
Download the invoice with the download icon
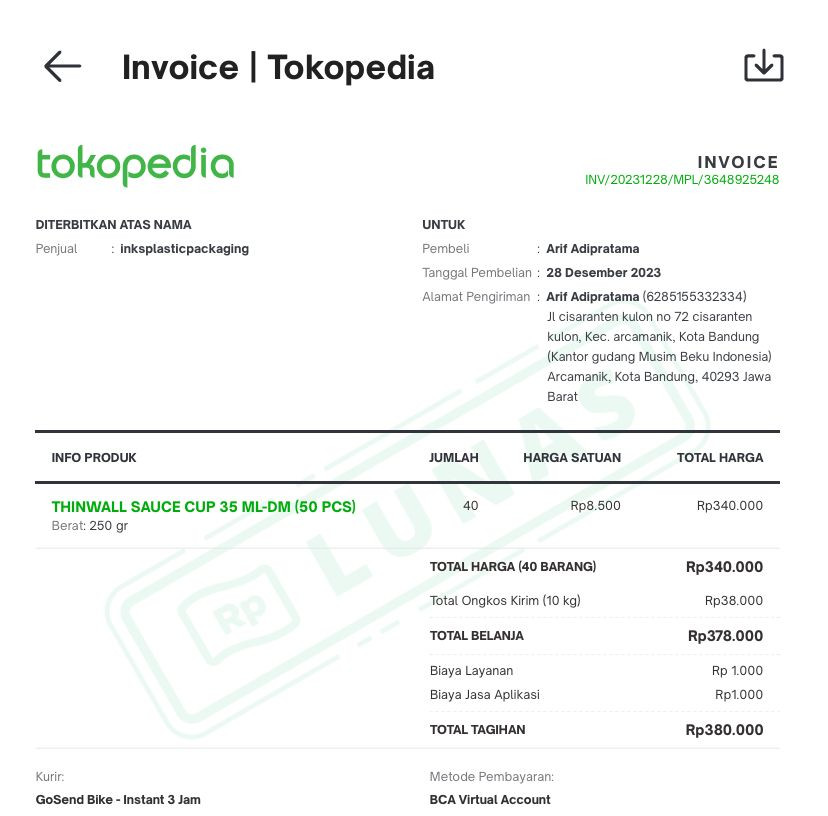tap(764, 66)
